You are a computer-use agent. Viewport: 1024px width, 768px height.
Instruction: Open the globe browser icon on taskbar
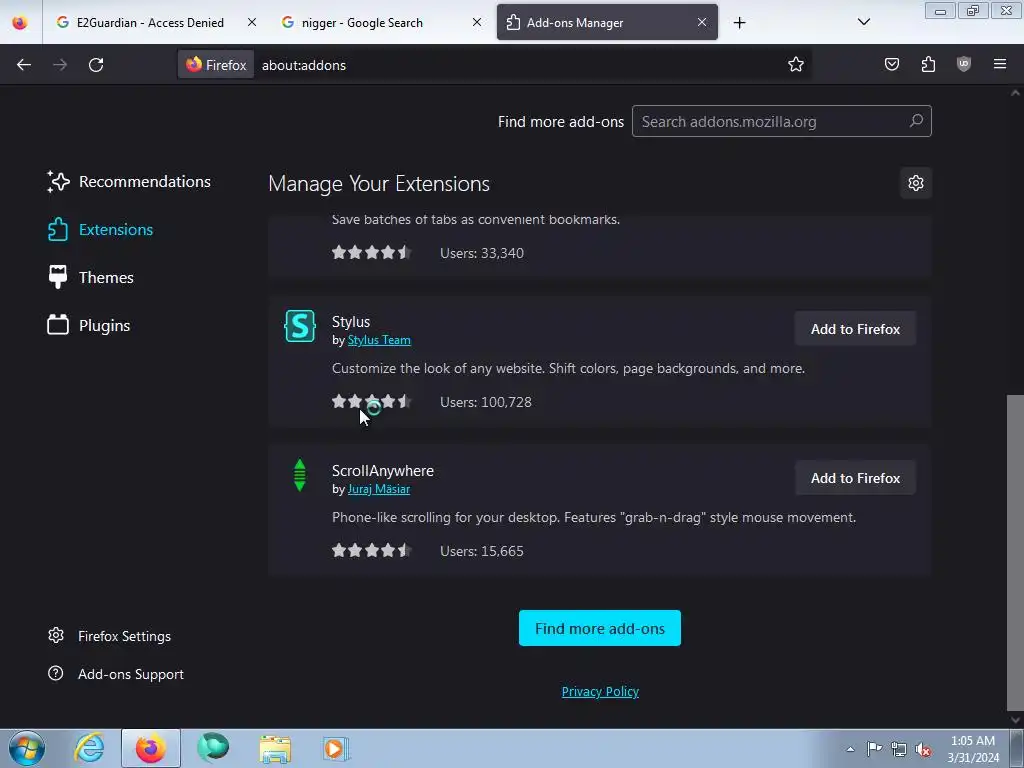tap(213, 748)
